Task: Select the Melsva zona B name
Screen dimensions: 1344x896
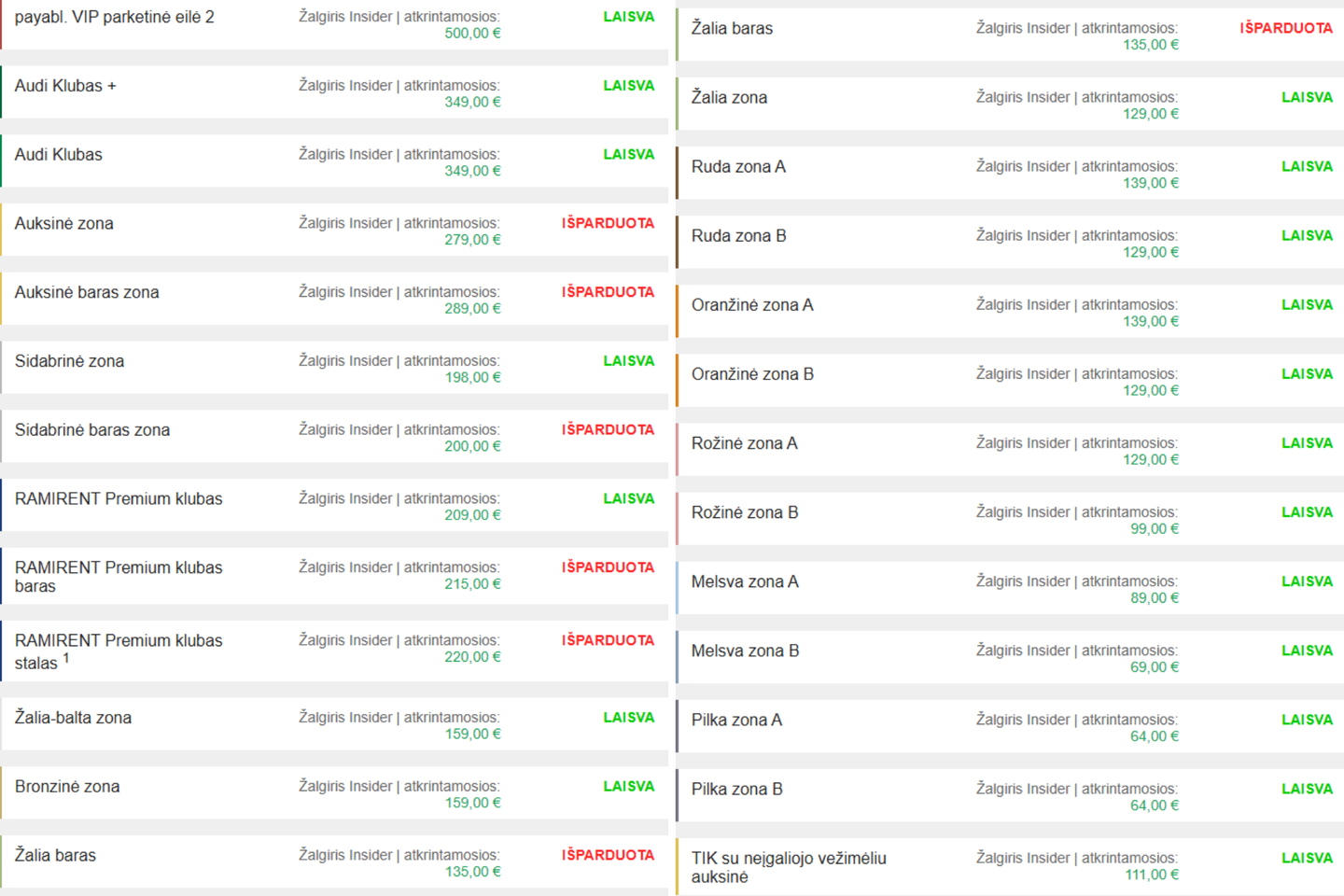Action: click(745, 651)
